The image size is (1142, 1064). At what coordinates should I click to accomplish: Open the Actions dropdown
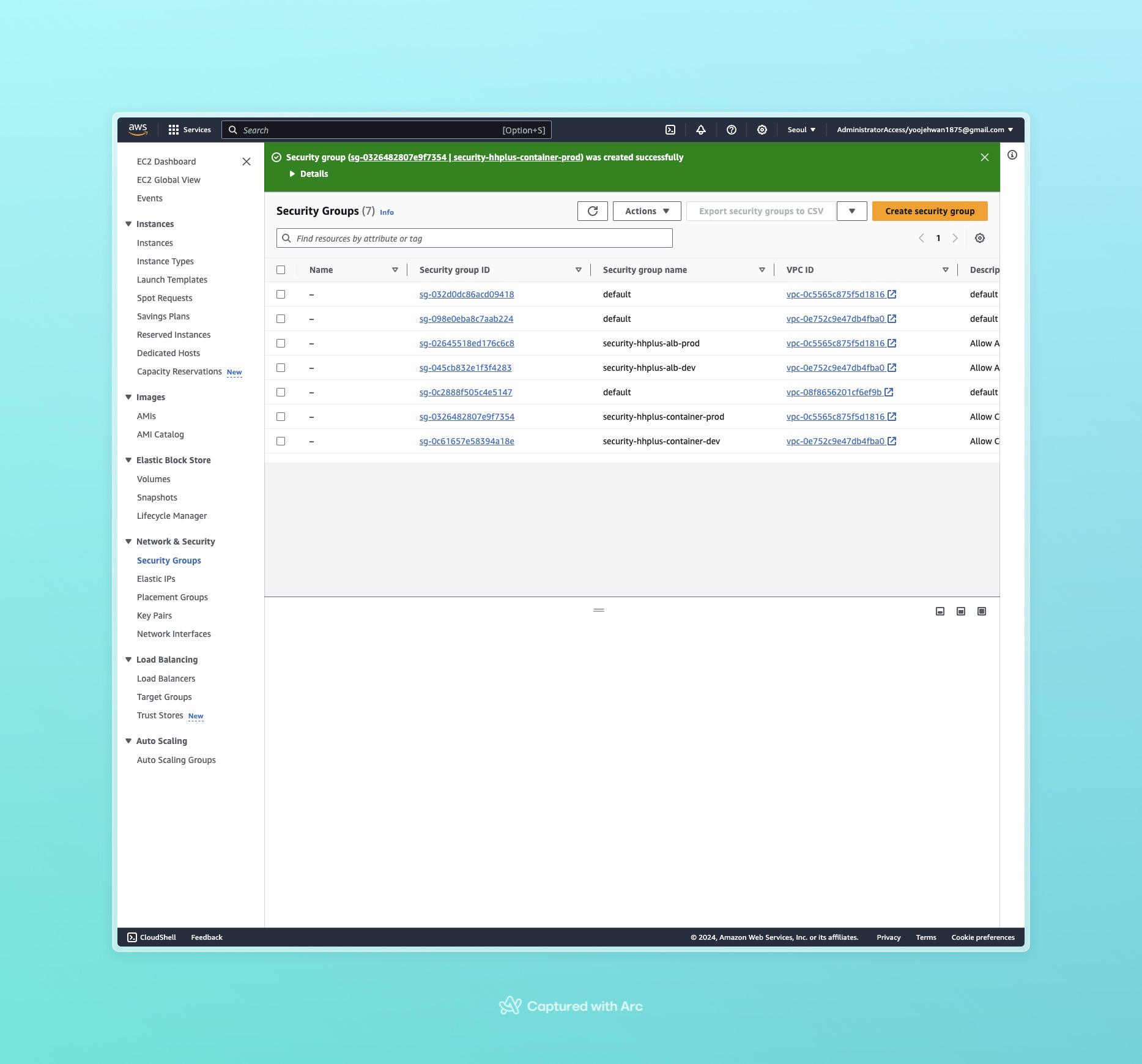647,211
